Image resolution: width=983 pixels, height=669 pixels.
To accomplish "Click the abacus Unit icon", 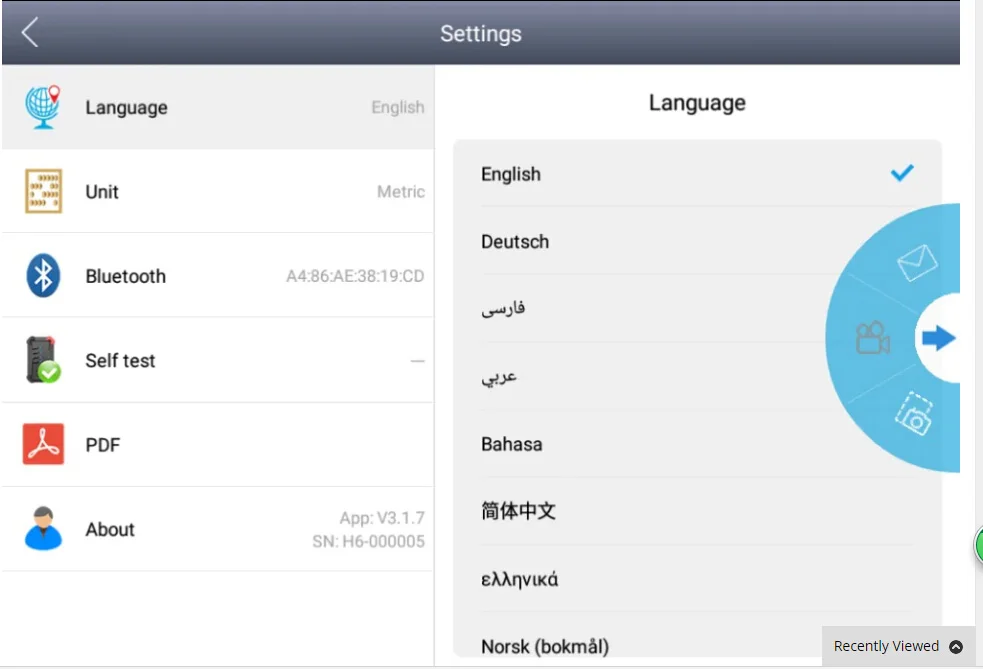I will [x=43, y=191].
